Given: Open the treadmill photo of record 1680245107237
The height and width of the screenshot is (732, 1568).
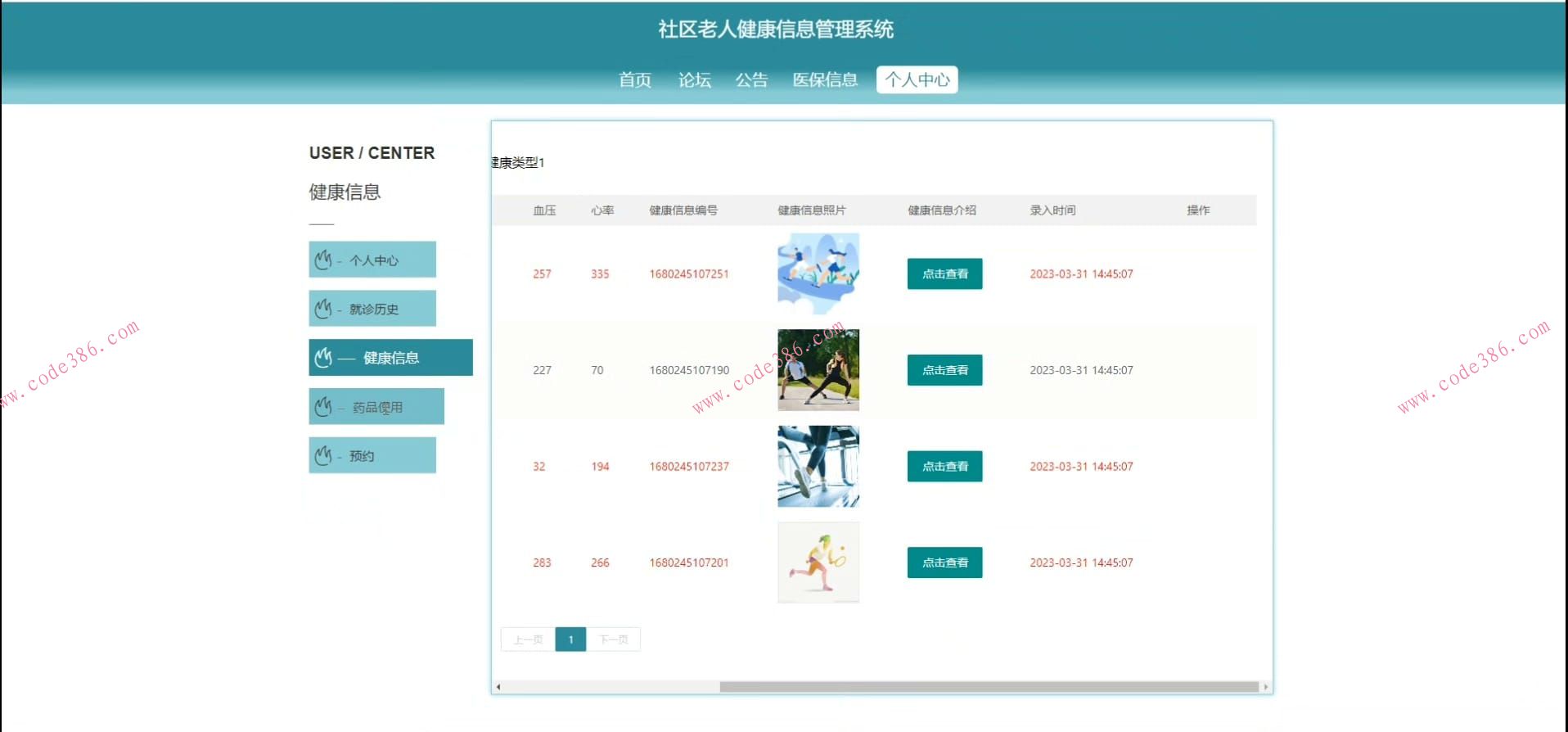Looking at the screenshot, I should pos(818,466).
